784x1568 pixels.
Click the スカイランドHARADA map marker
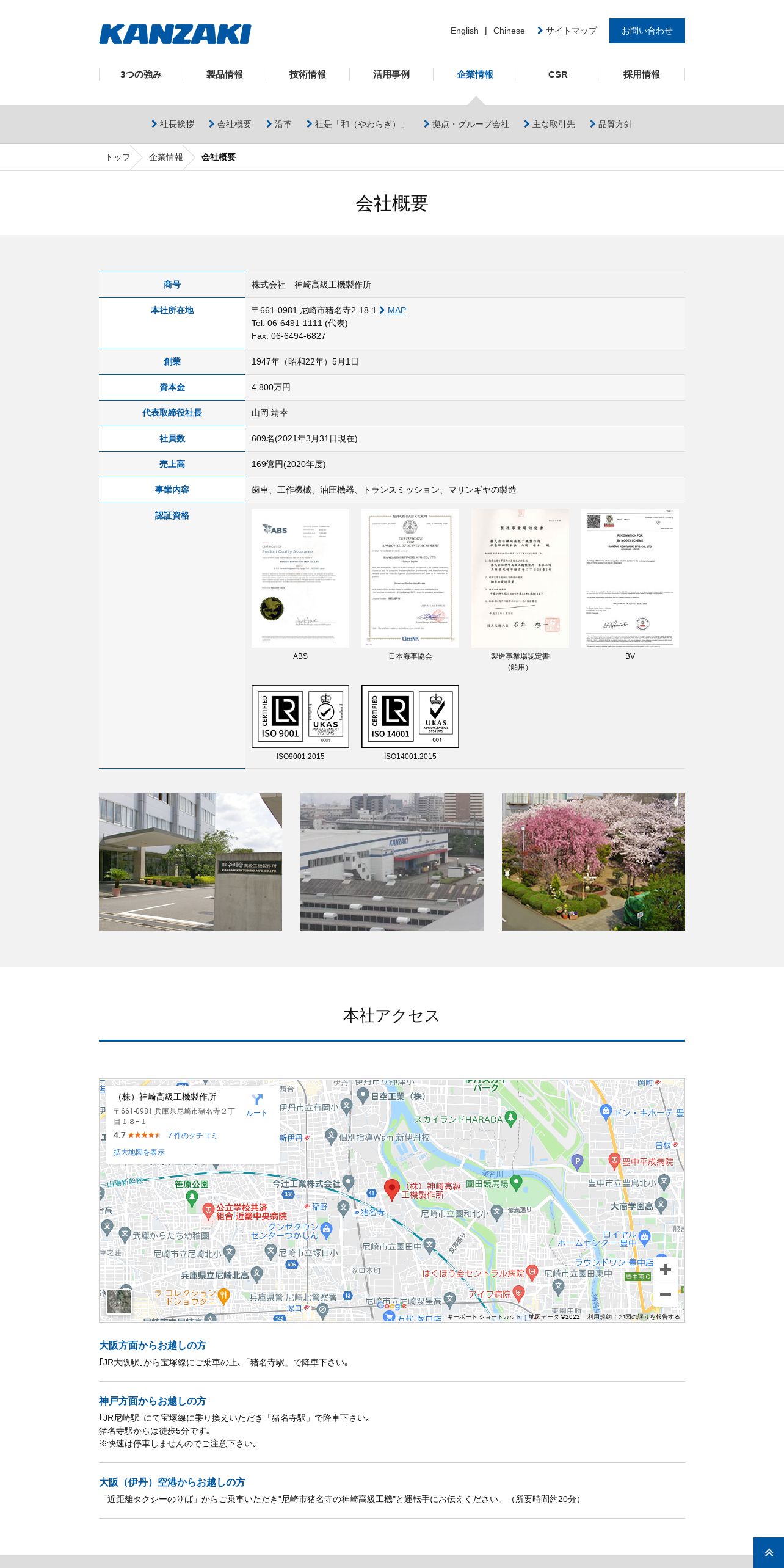511,1119
